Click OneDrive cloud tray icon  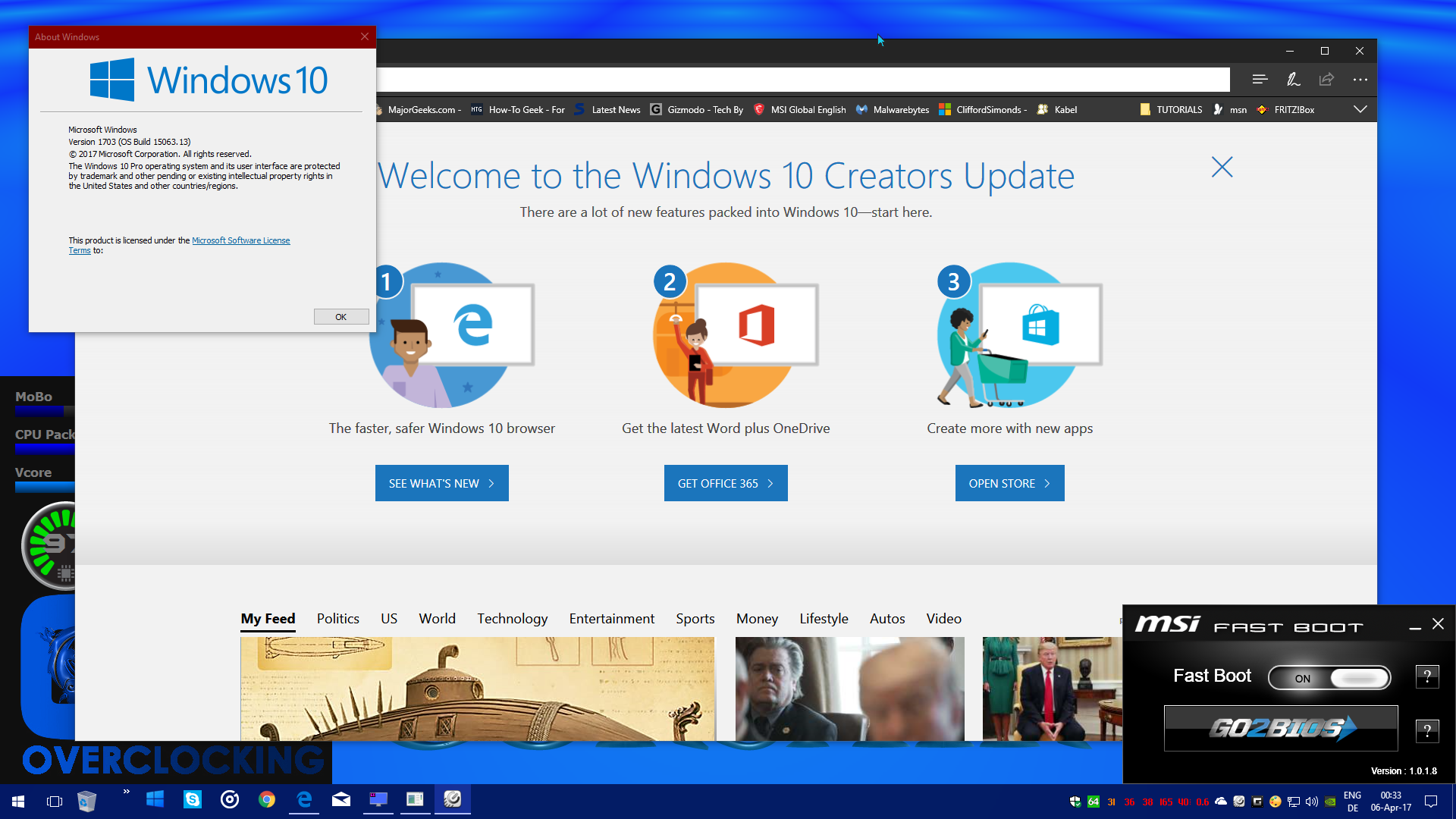tap(1221, 802)
